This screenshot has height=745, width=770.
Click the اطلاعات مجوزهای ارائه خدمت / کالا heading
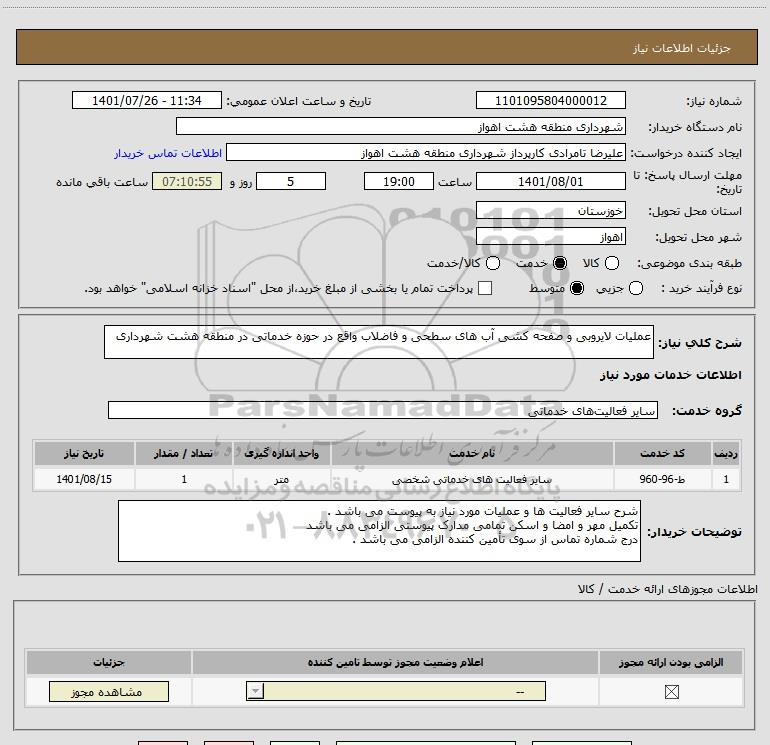coord(668,589)
